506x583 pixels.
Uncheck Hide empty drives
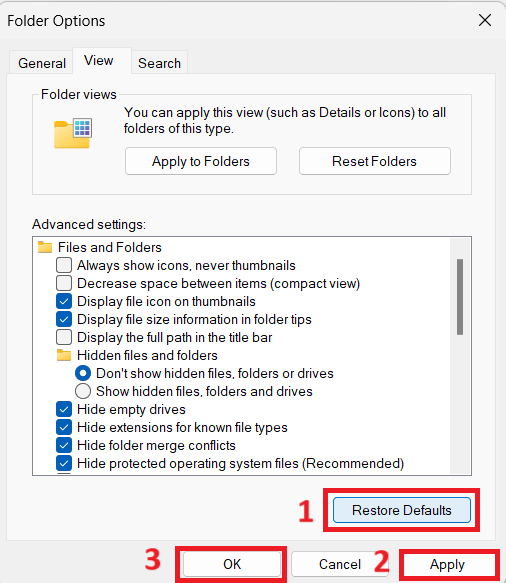click(x=64, y=409)
